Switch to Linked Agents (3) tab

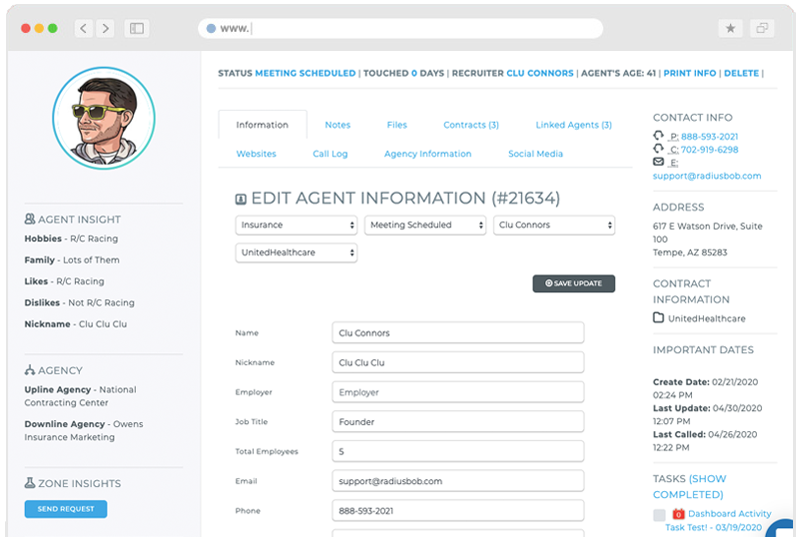pos(573,124)
